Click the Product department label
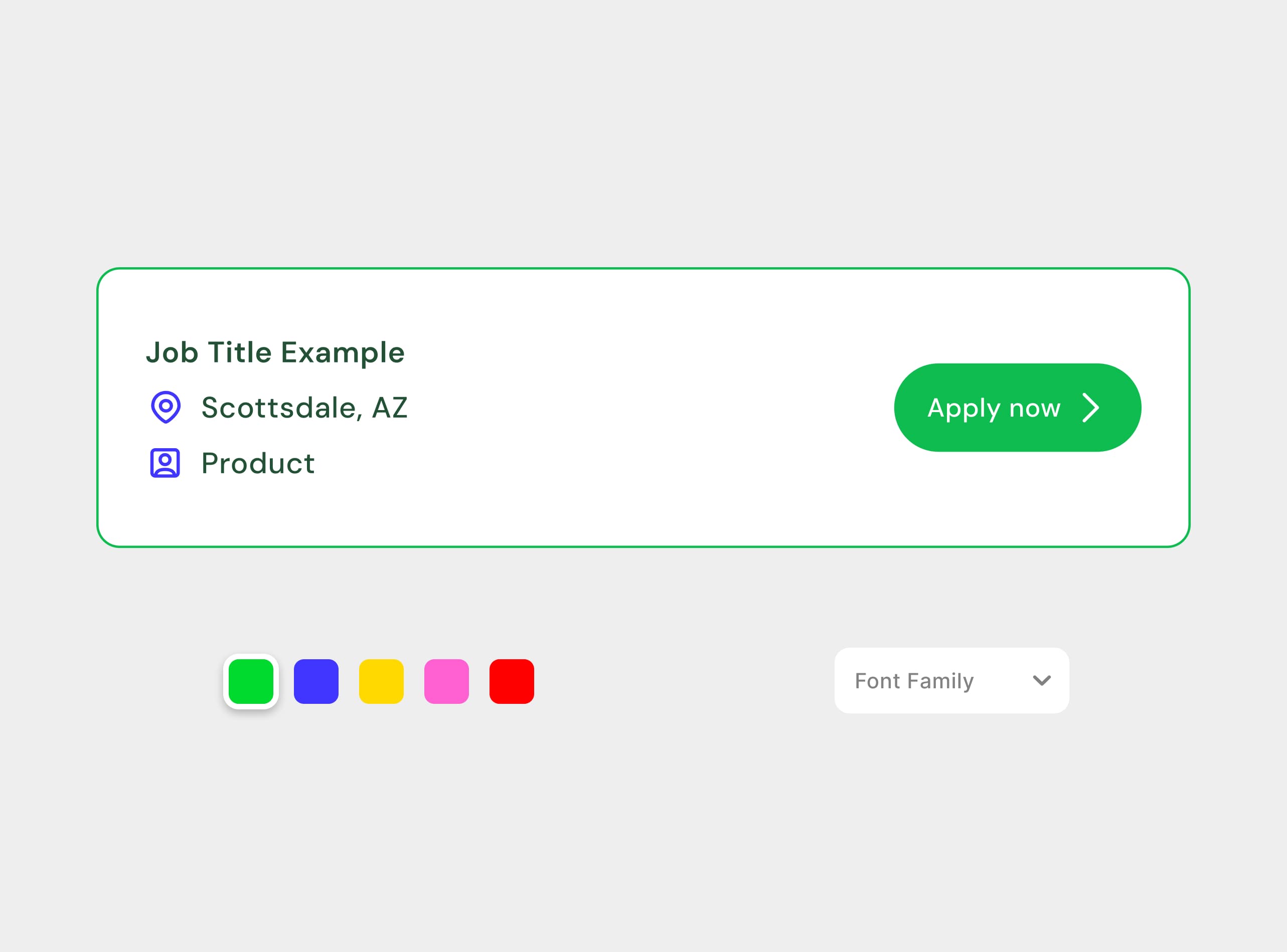Screen dimensions: 1287x952 [x=258, y=463]
